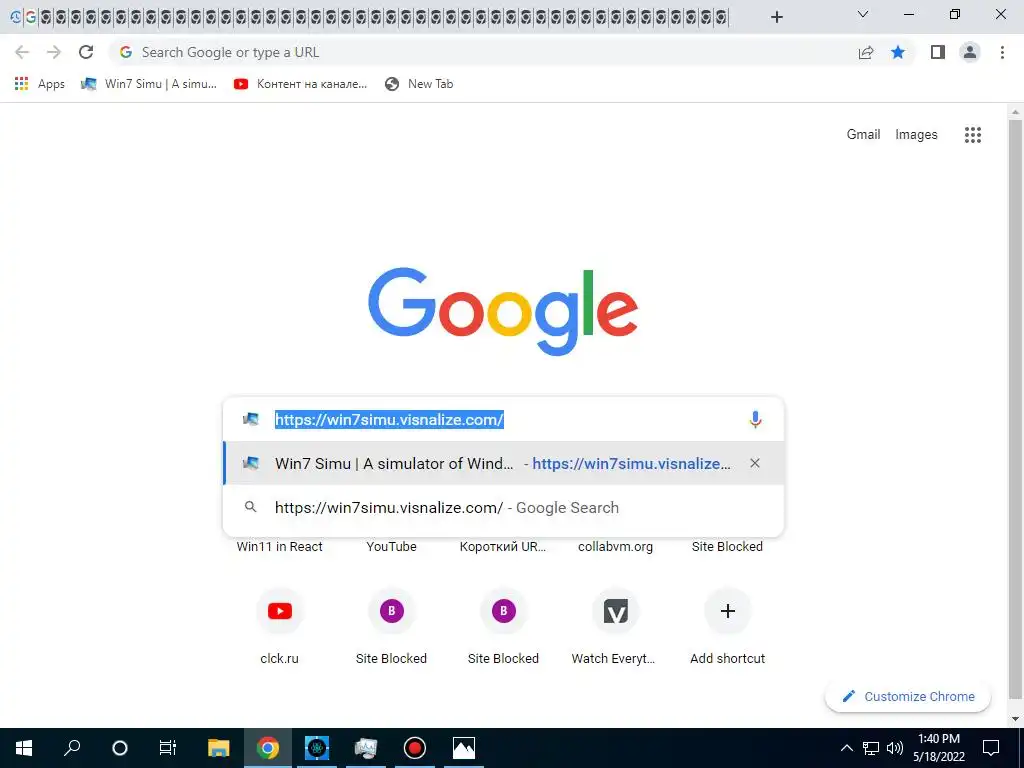
Task: Remove the Win7 Simu suggestion
Action: pyautogui.click(x=755, y=463)
